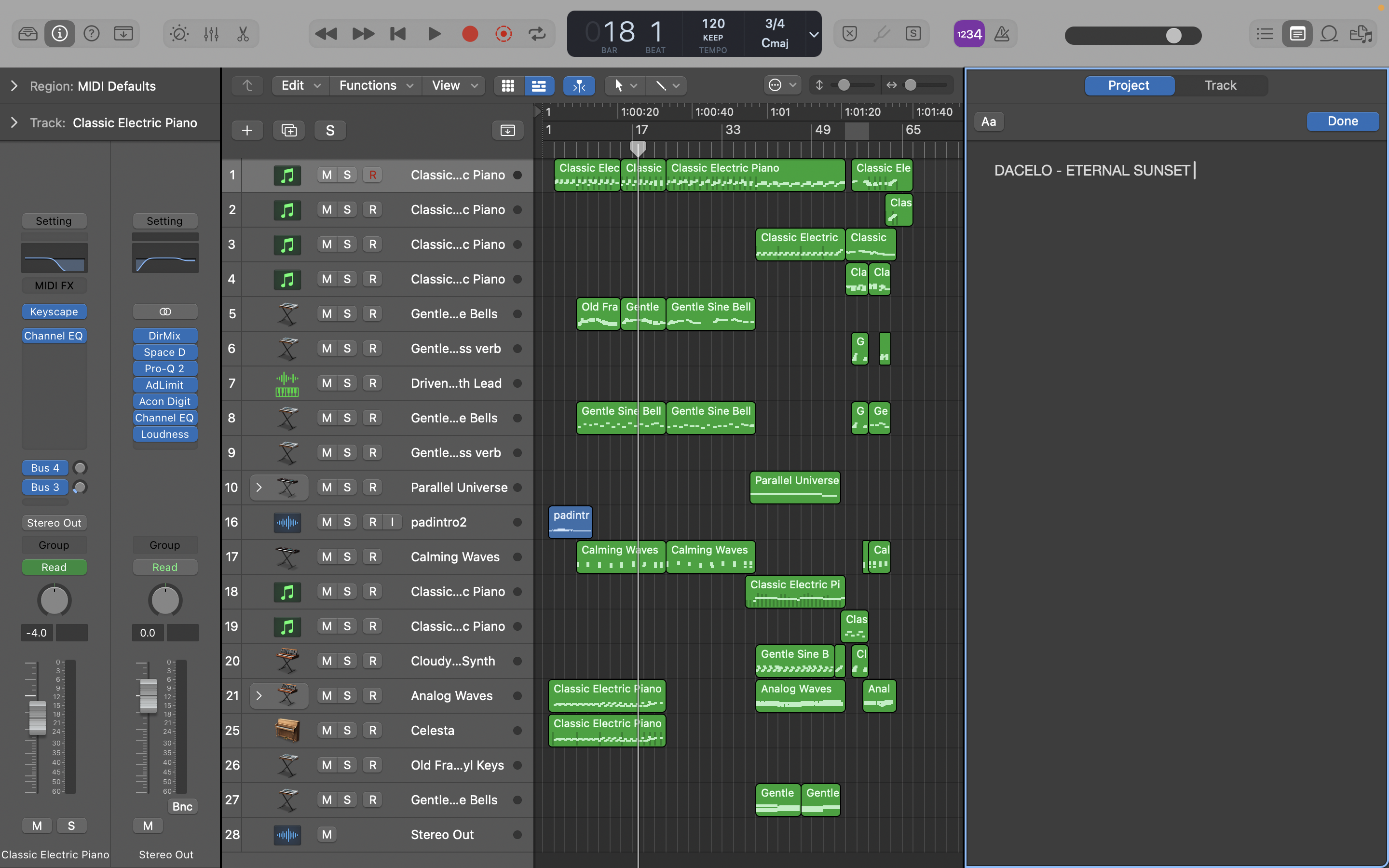The height and width of the screenshot is (868, 1389).
Task: Toggle Cycle mode in the transport
Action: click(537, 34)
